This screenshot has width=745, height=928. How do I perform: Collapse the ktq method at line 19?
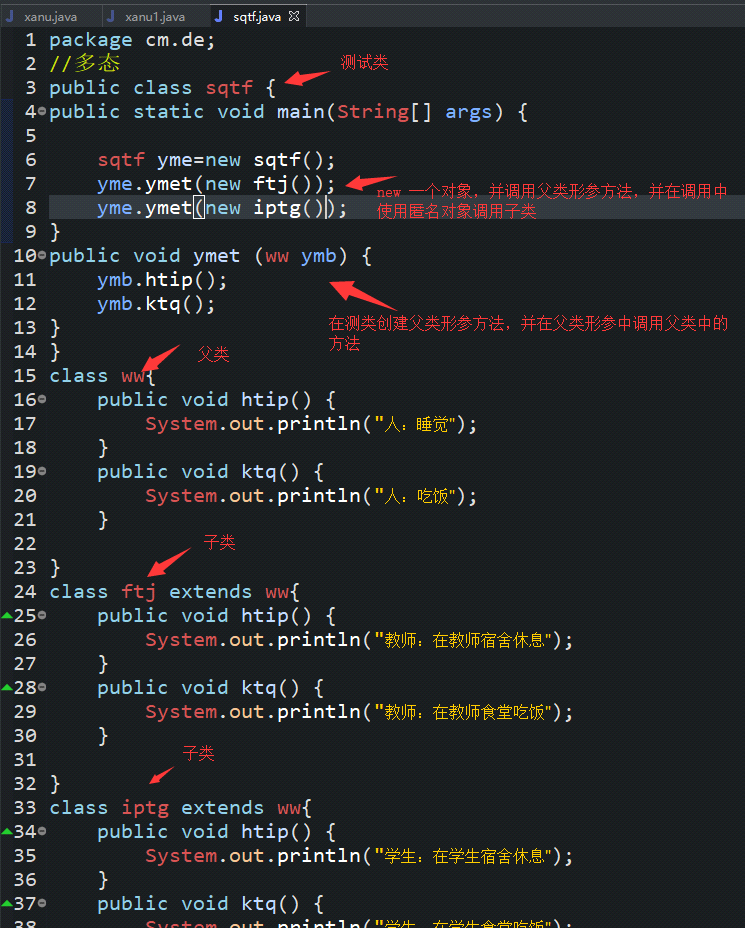click(x=42, y=471)
